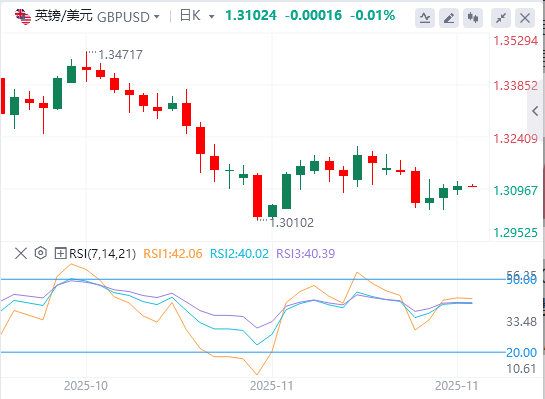Open the 日K timeframe dropdown
The image size is (545, 399).
[197, 16]
